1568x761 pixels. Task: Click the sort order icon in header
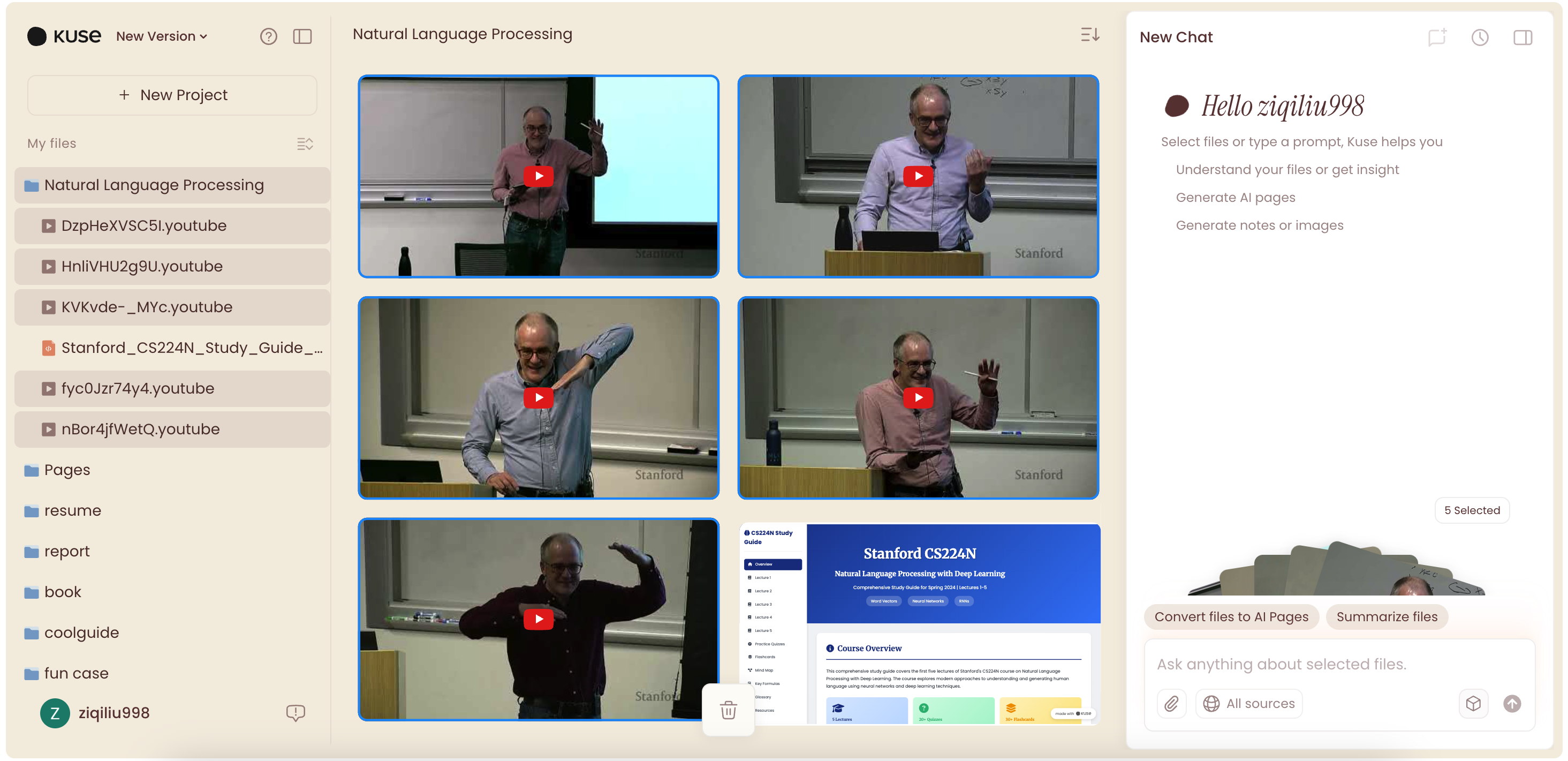1089,35
